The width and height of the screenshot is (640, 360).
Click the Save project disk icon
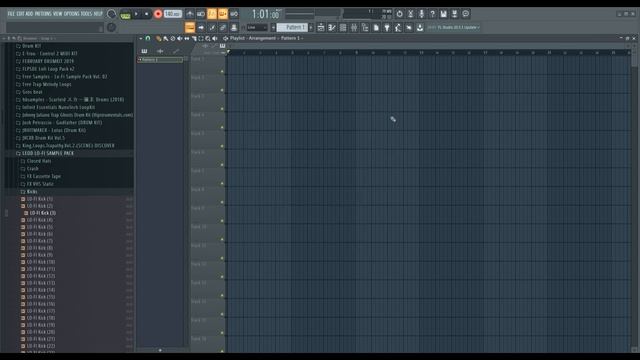click(x=443, y=14)
